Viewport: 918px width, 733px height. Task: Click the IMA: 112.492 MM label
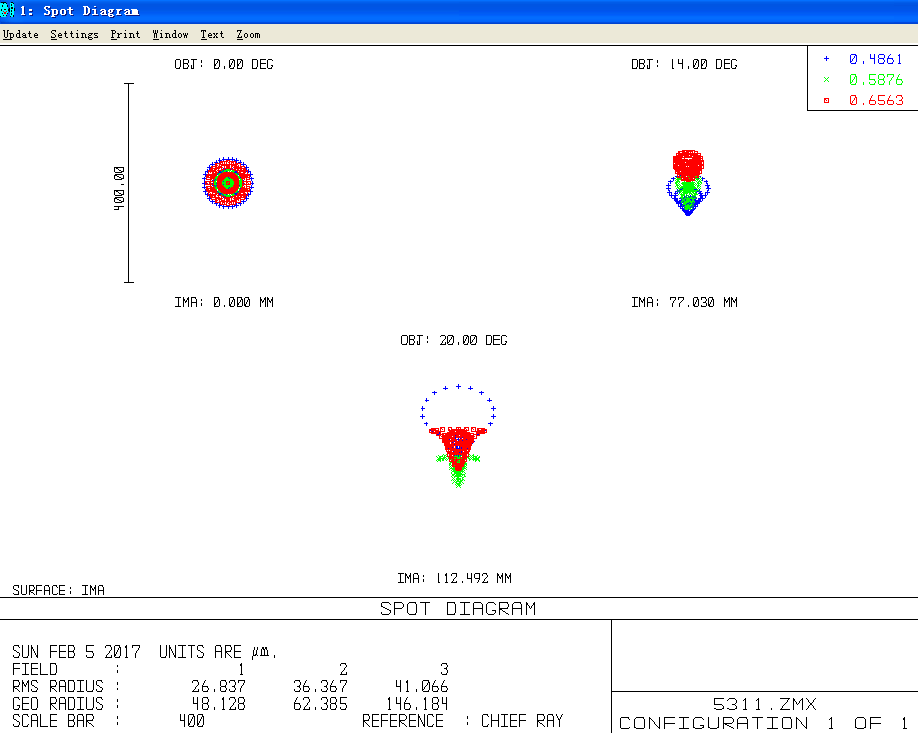(454, 578)
